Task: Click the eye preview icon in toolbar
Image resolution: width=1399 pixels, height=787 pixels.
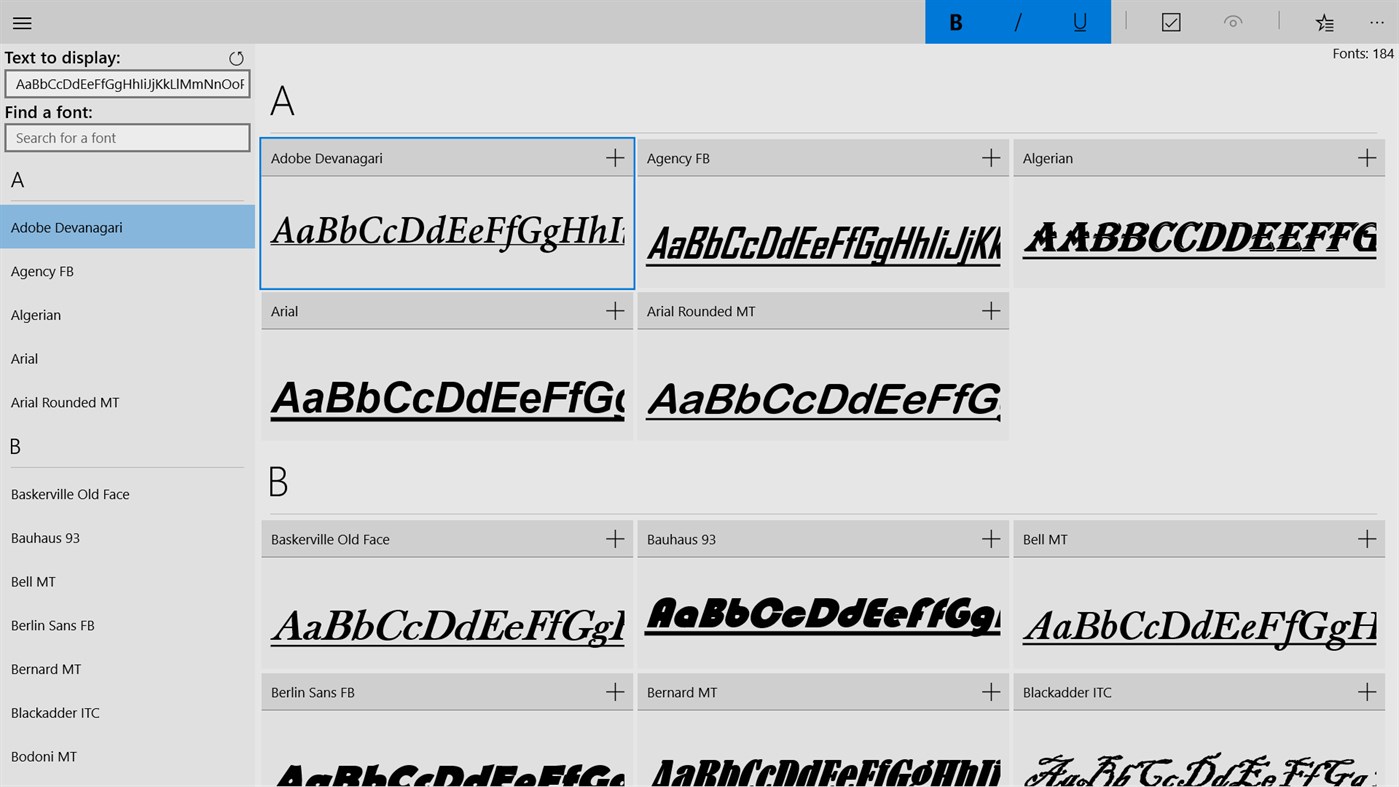Action: (x=1233, y=22)
